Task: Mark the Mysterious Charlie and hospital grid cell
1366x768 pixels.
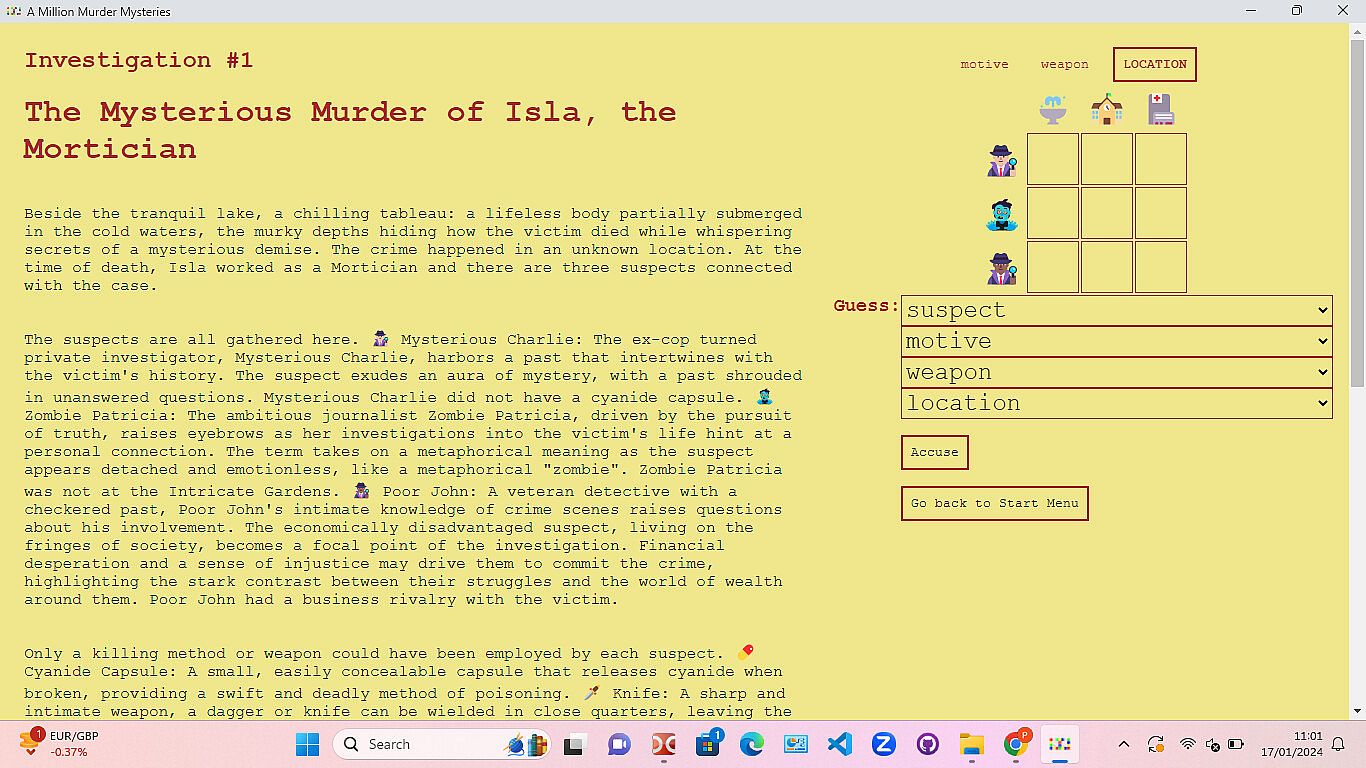Action: pyautogui.click(x=1161, y=159)
